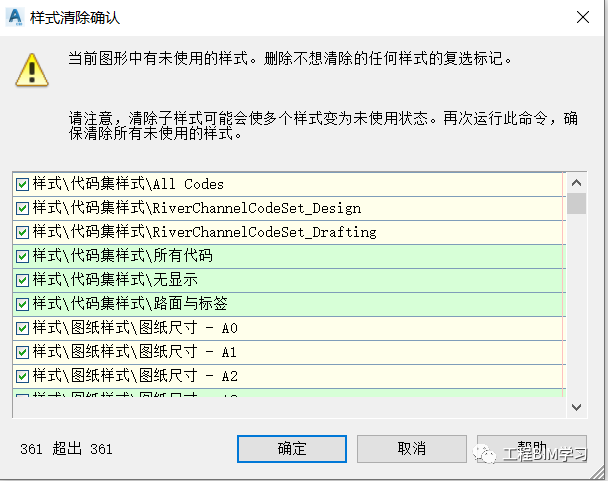
Task: Select row text 样式\代码集样式\路面与标签
Action: pos(130,304)
